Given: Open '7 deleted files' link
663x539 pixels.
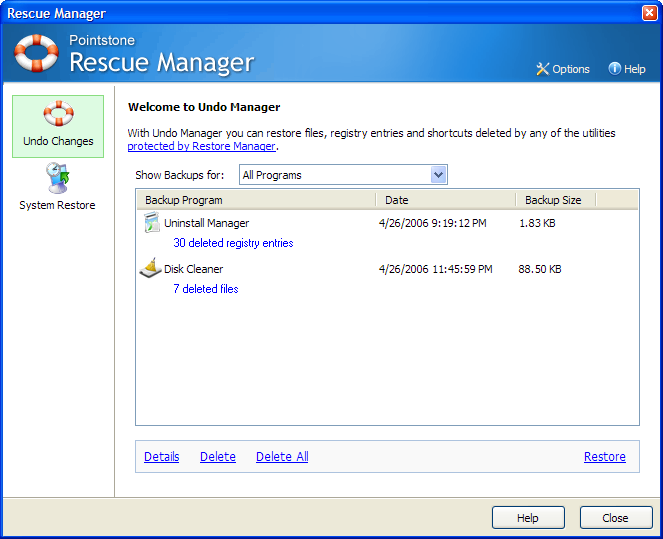Looking at the screenshot, I should click(206, 289).
